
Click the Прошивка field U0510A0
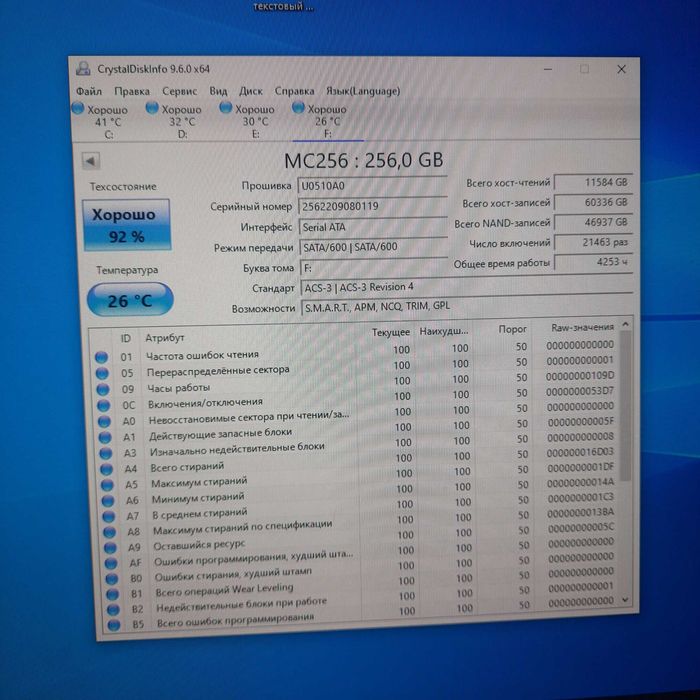point(372,186)
